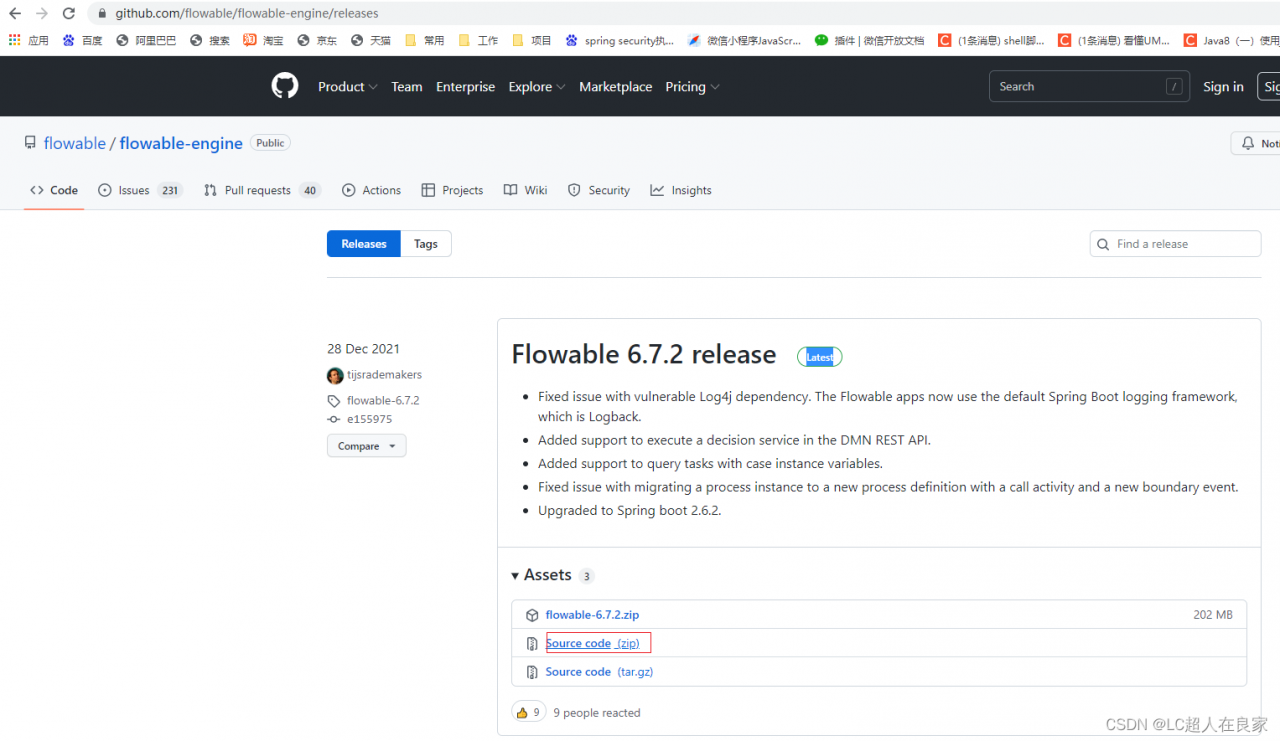Open the 京东 bookmark
The height and width of the screenshot is (741, 1280).
317,40
